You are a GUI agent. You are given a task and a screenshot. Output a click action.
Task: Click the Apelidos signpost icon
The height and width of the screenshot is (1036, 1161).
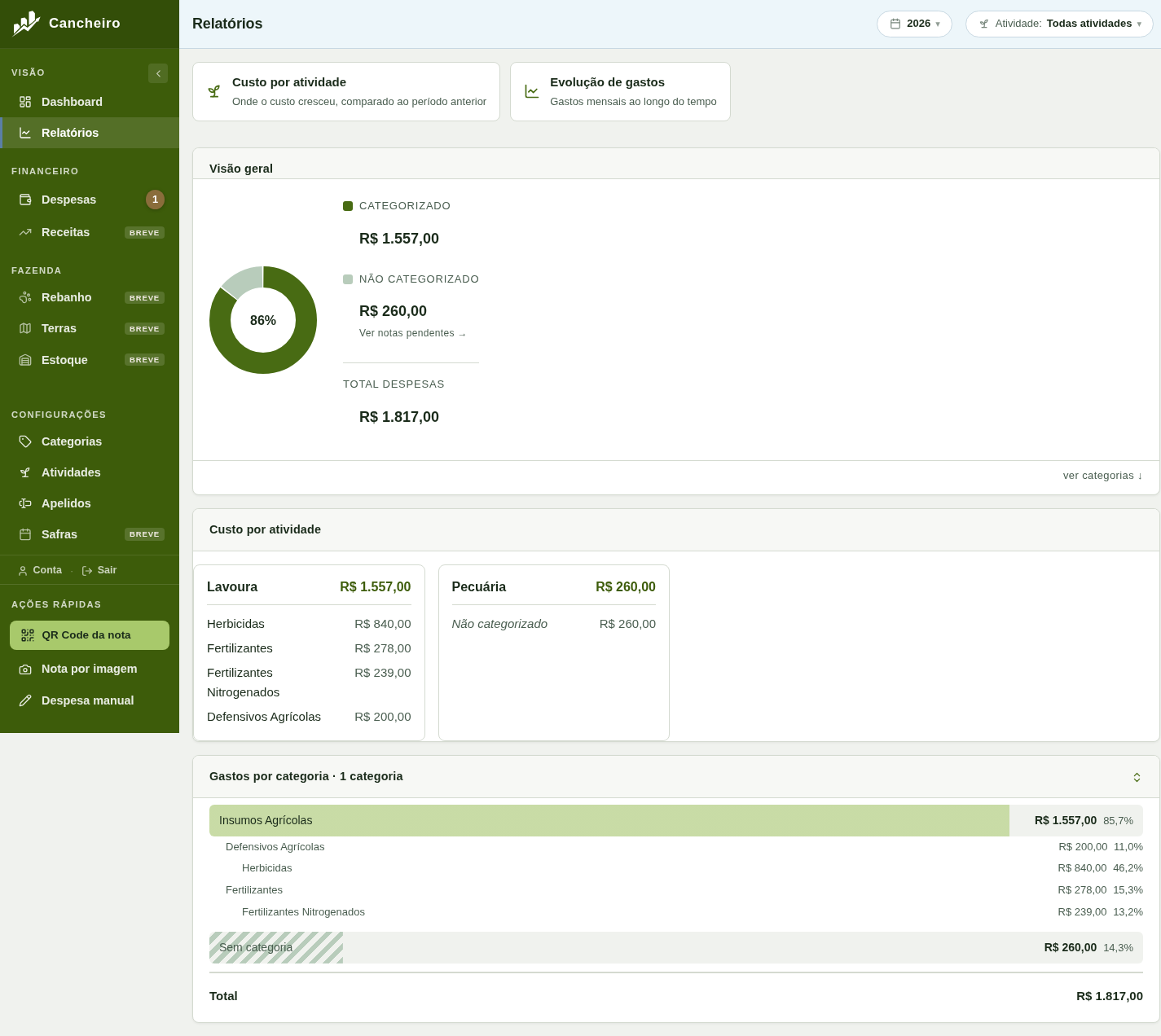[25, 503]
